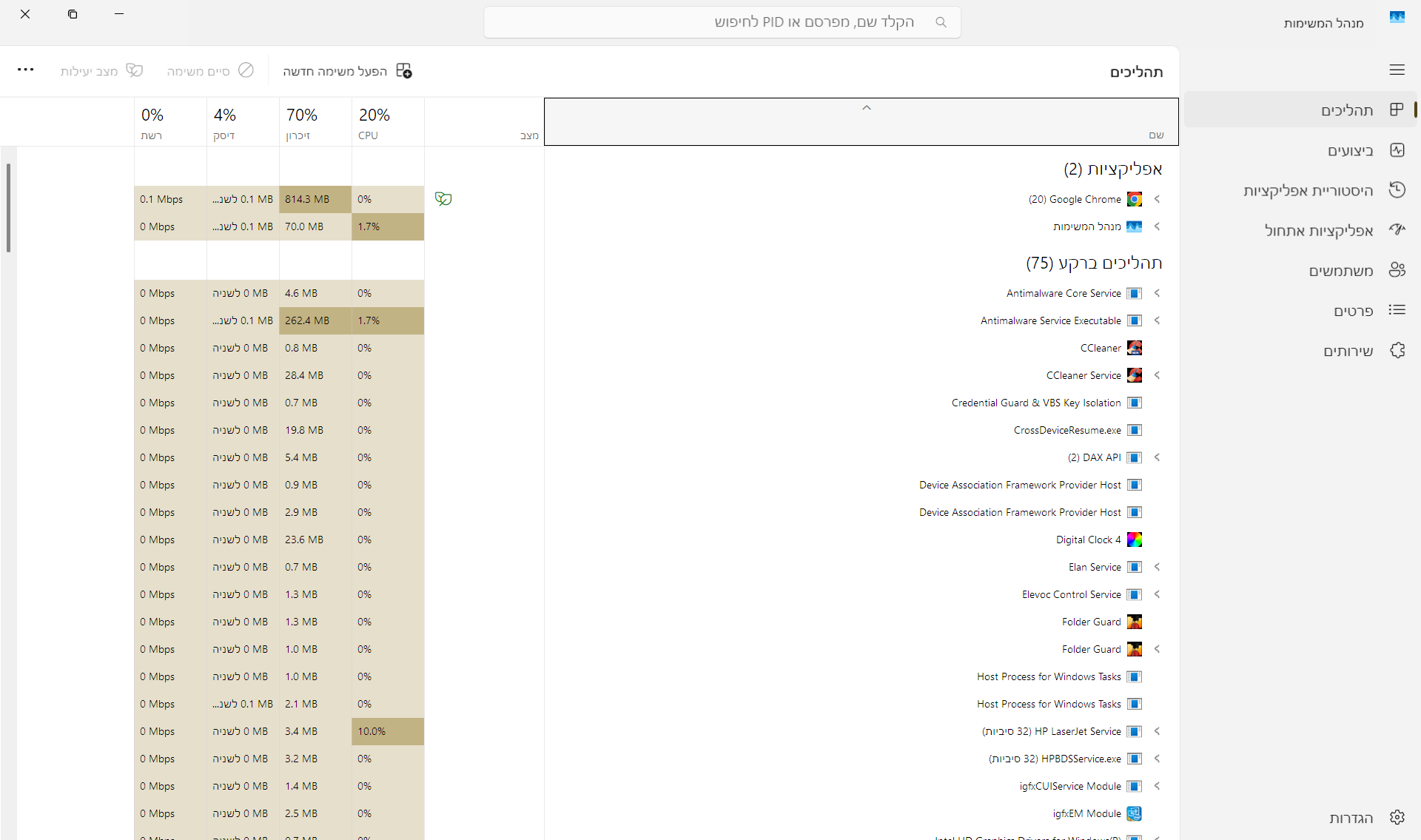Click the Efficiency mode leaf icon in toolbar

pyautogui.click(x=135, y=70)
